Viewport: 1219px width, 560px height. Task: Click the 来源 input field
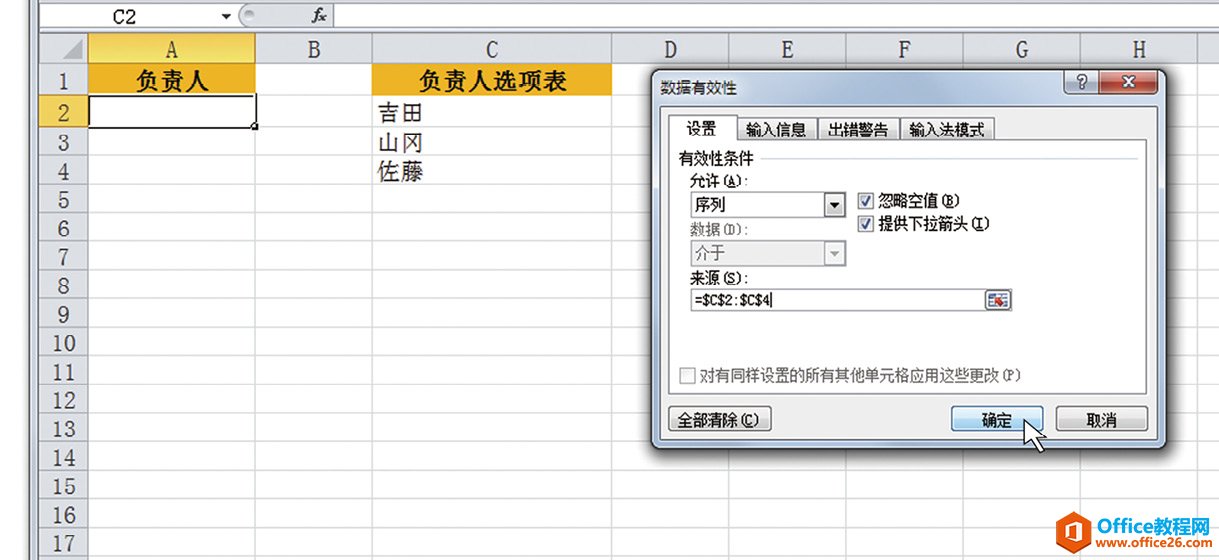(x=837, y=299)
